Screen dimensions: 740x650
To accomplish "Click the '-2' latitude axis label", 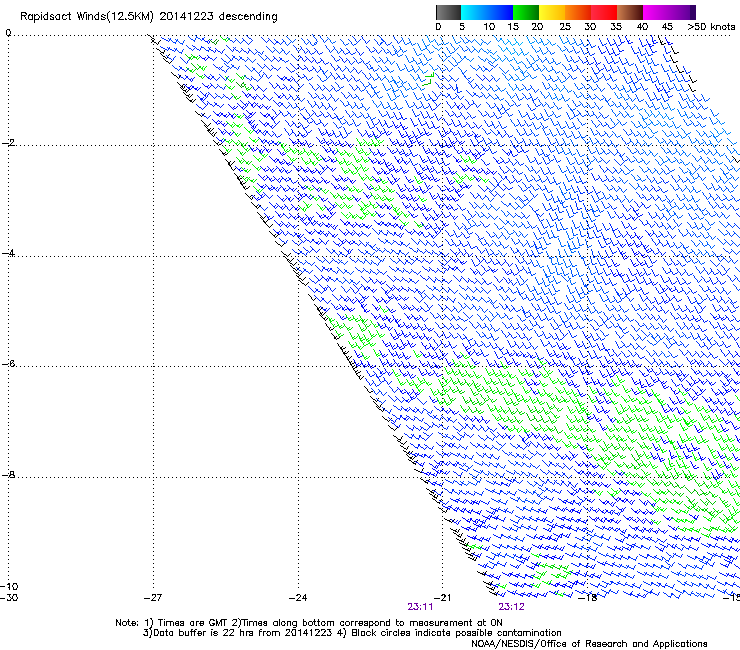I will coord(9,143).
